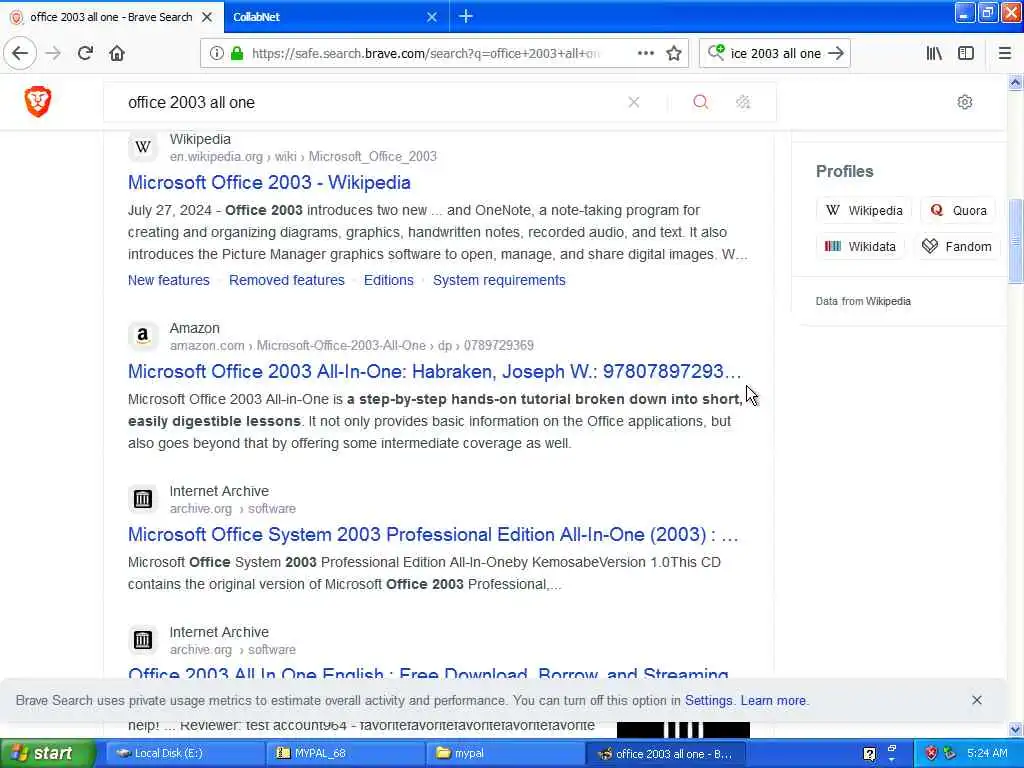The image size is (1024, 768).
Task: Reload the current page
Action: click(x=85, y=53)
